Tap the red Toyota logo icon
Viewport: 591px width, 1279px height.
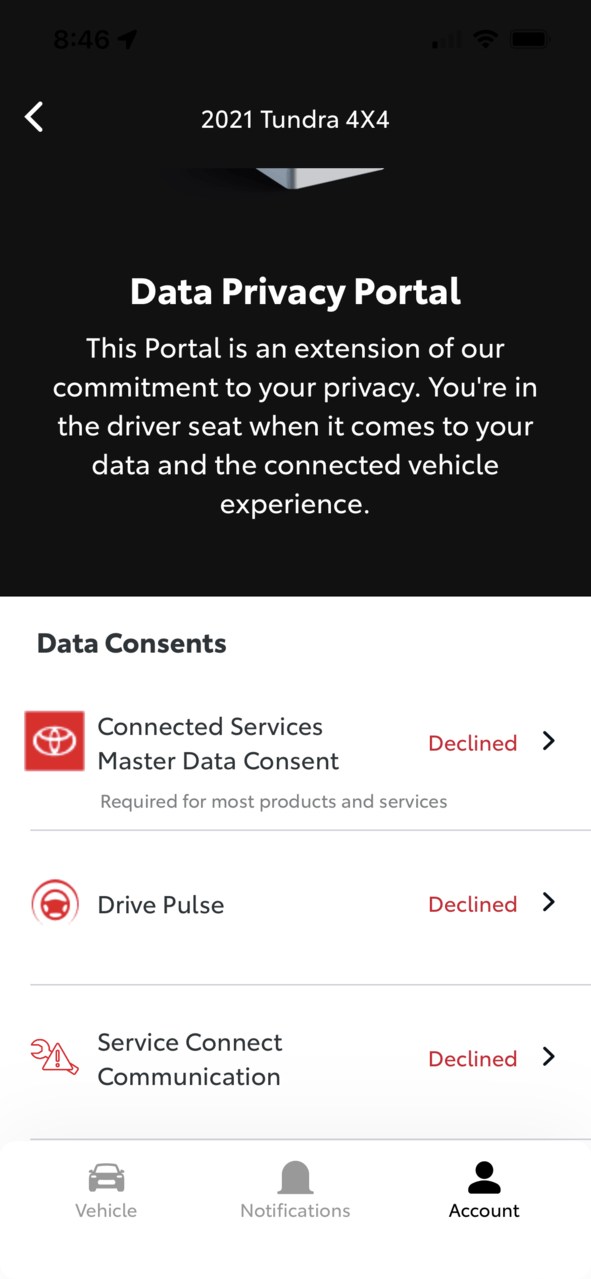click(x=55, y=741)
